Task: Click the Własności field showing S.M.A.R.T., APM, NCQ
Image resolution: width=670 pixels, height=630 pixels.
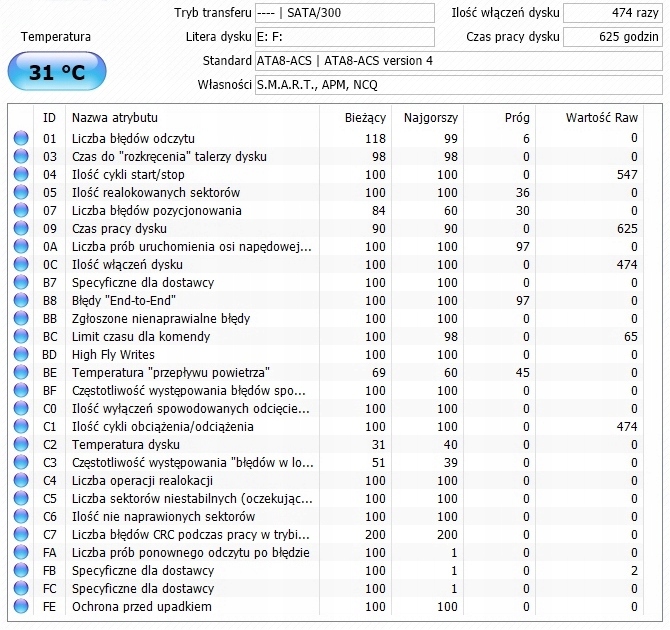Action: pyautogui.click(x=458, y=85)
